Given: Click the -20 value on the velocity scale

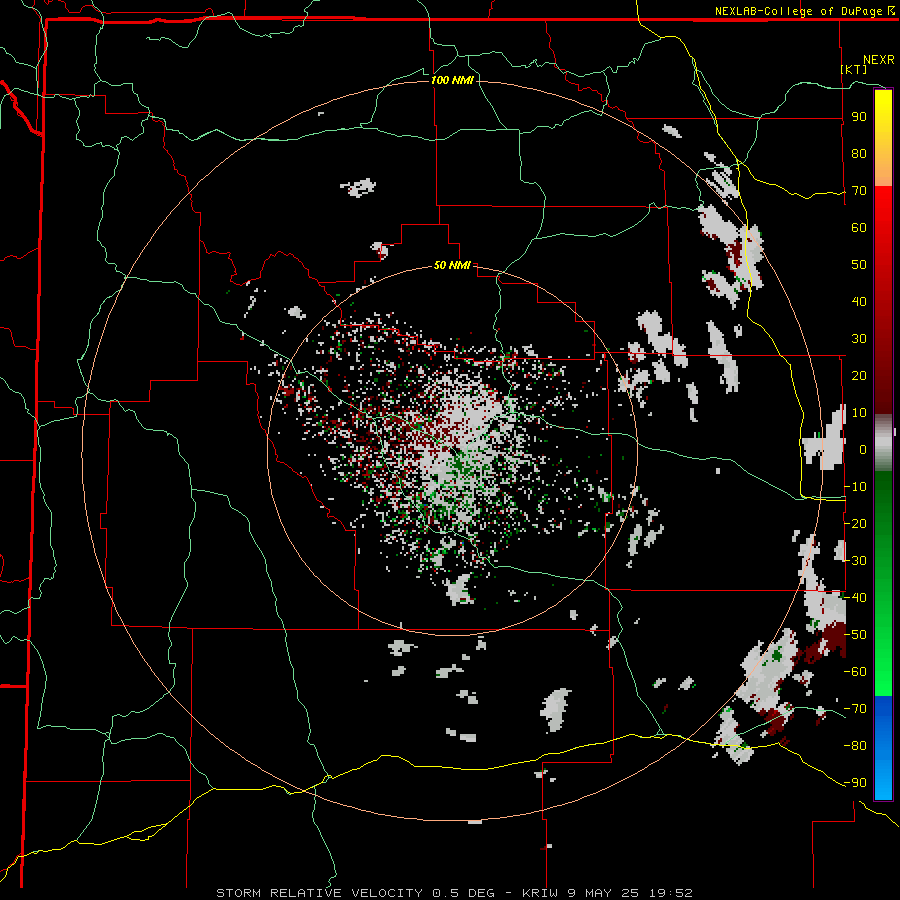Looking at the screenshot, I should [855, 524].
